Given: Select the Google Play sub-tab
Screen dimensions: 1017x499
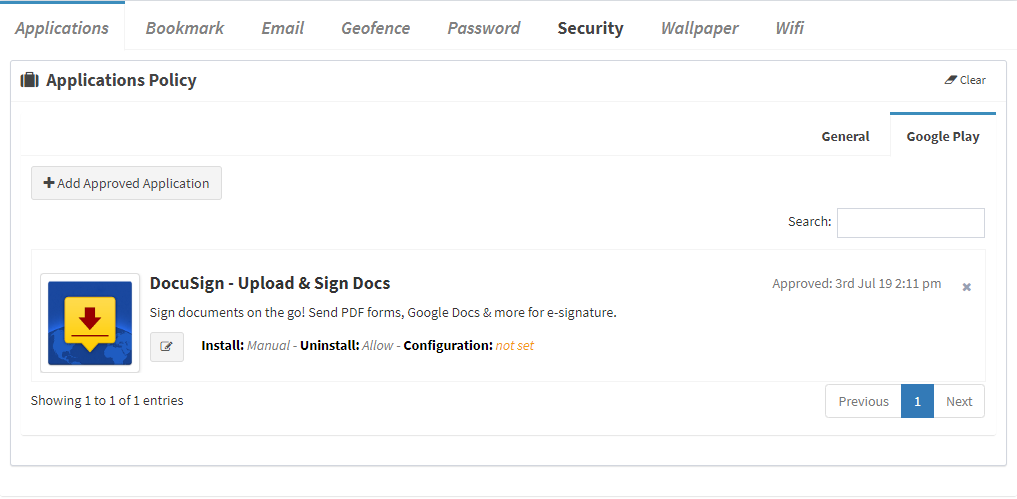Looking at the screenshot, I should [943, 136].
